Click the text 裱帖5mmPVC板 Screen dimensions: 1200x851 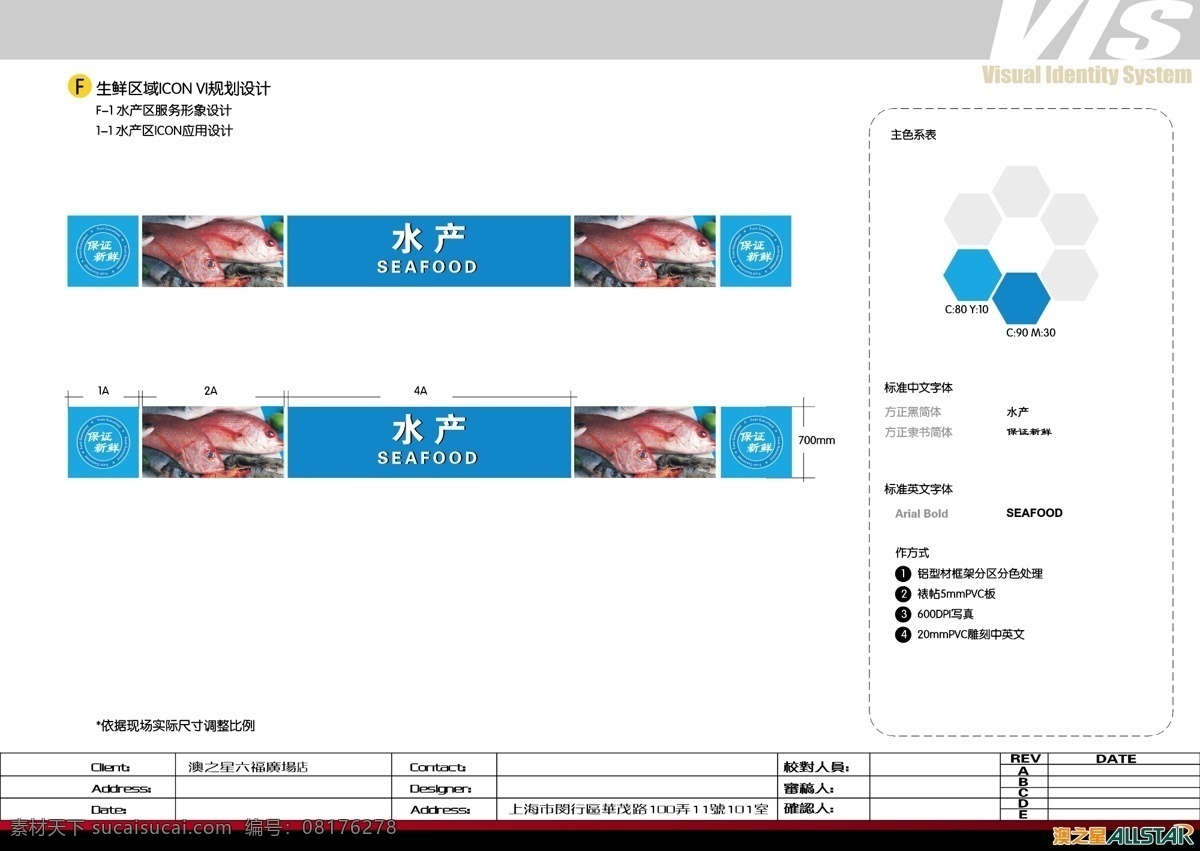point(956,594)
